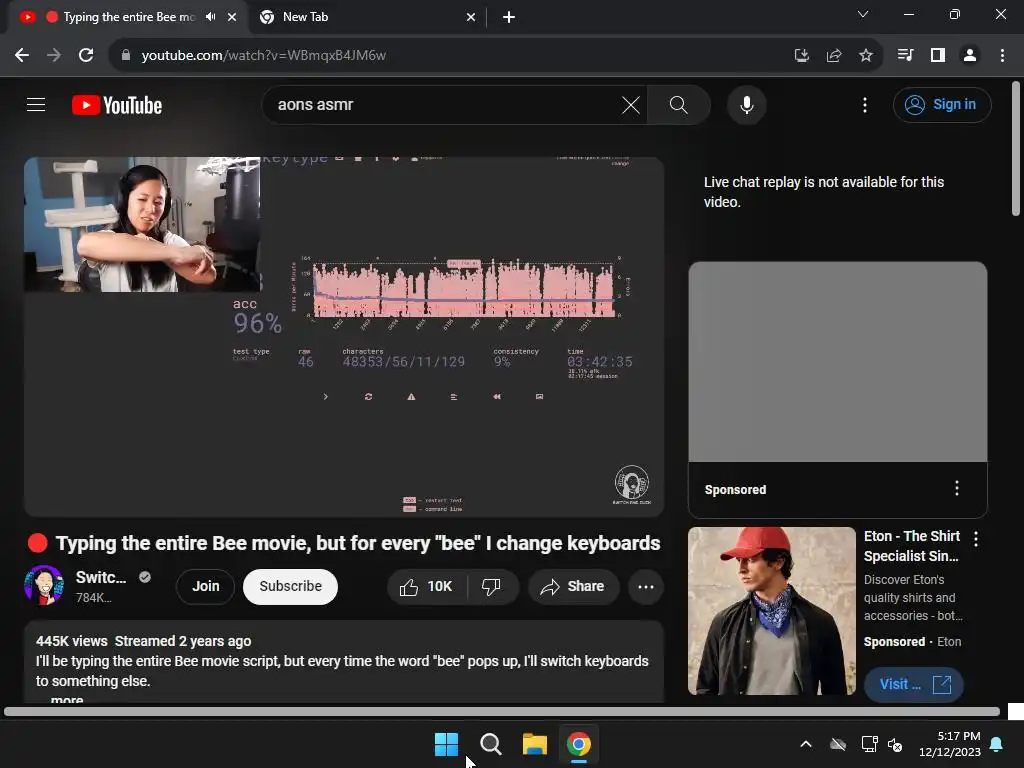This screenshot has width=1024, height=768.
Task: Click the vertical page scrollbar
Action: (x=1016, y=149)
